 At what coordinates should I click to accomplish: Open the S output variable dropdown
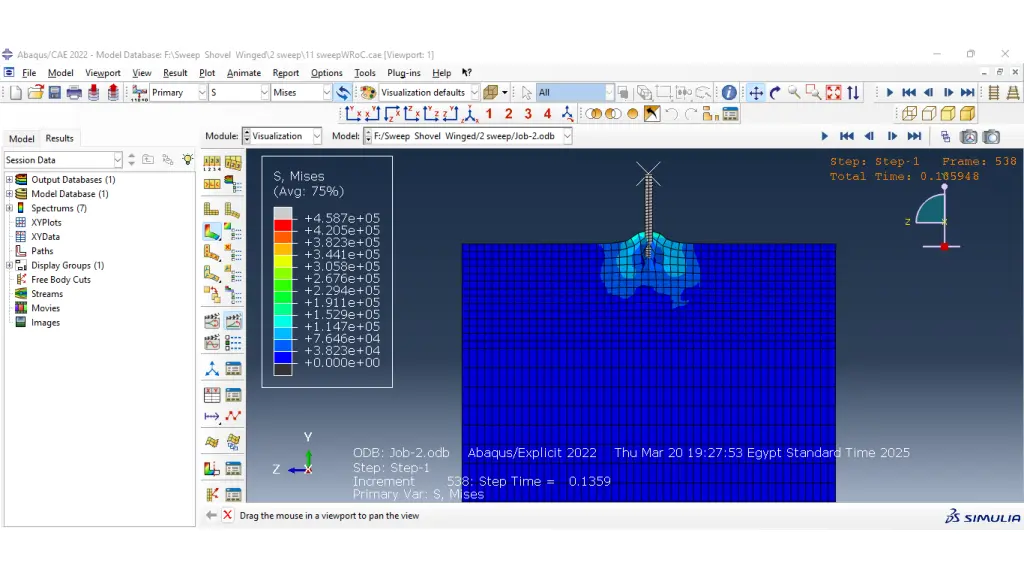239,93
